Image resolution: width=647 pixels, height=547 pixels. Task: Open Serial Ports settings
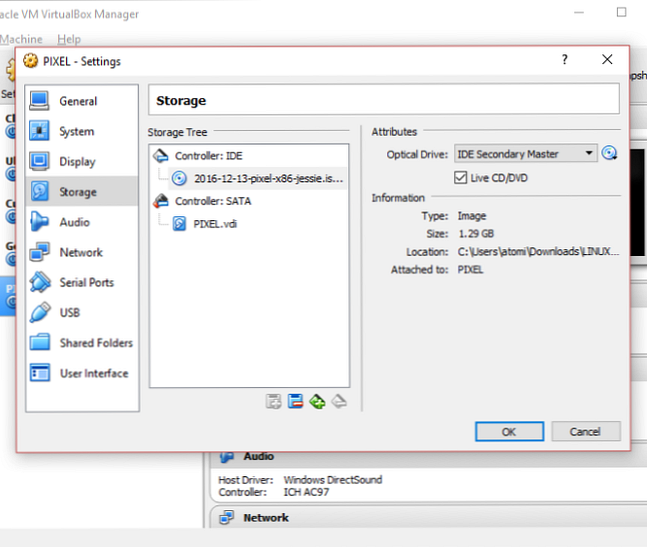click(x=86, y=282)
